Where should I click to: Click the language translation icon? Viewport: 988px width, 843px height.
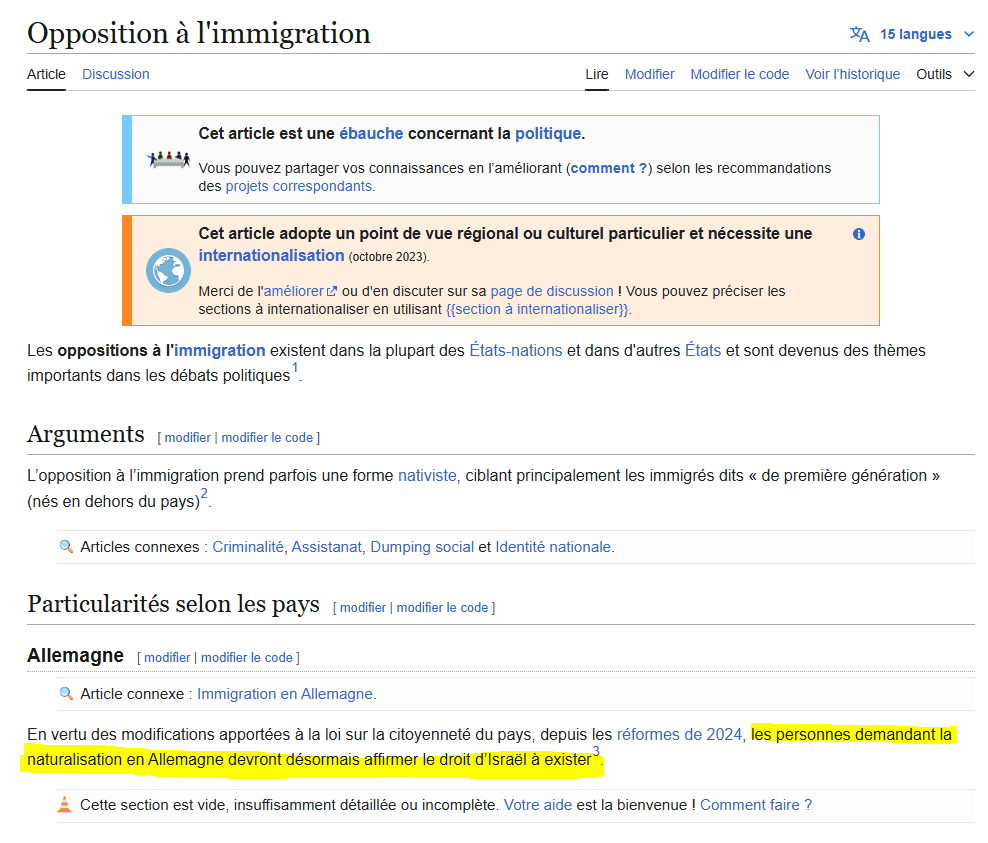[859, 34]
